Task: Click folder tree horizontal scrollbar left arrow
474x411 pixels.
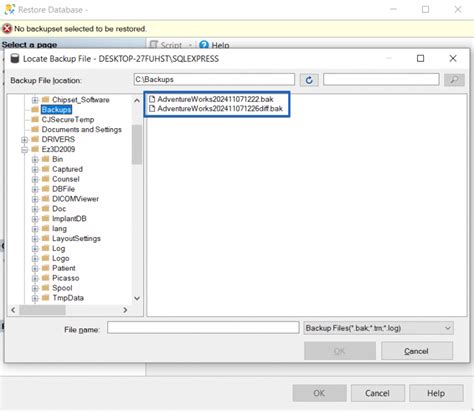Action: 13,310
